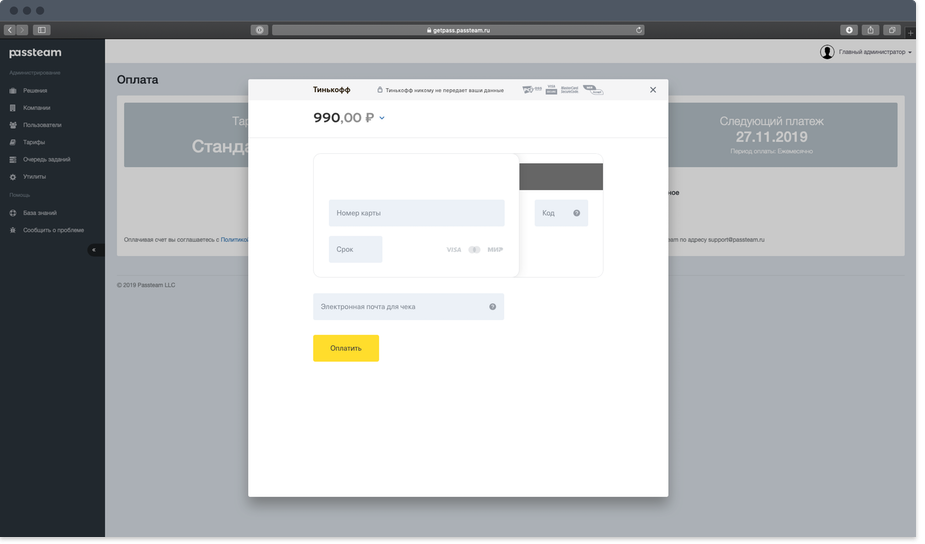Click the База знаний lifebuoy icon
Viewport: 925px width, 544px height.
pos(13,213)
